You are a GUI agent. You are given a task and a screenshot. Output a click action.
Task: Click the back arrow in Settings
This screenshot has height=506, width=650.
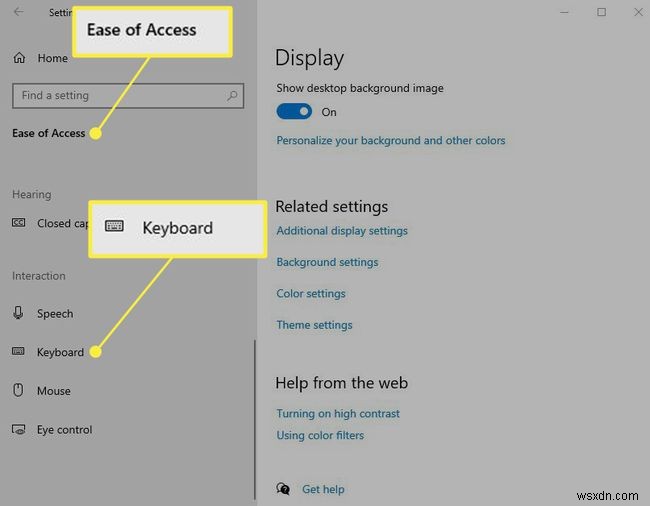(19, 12)
